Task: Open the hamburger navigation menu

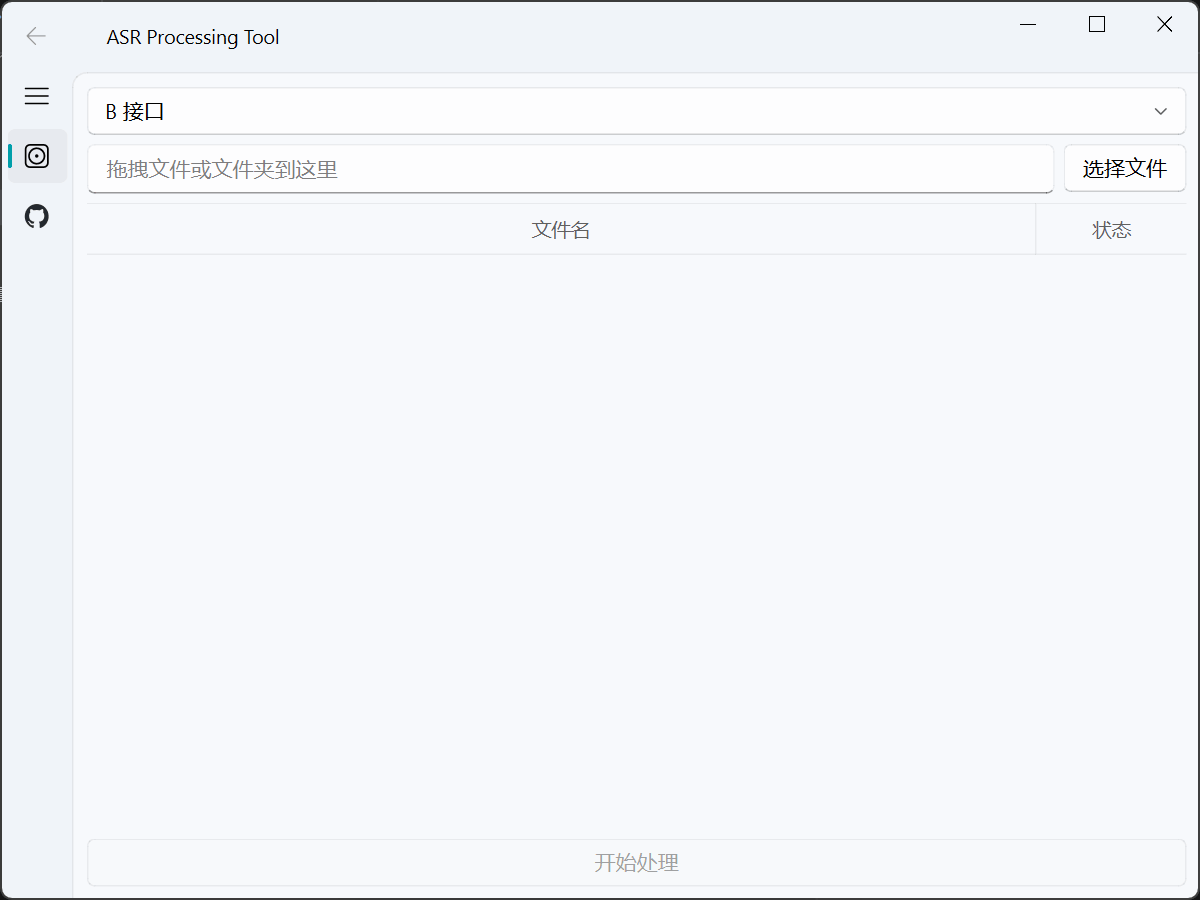Action: tap(37, 96)
